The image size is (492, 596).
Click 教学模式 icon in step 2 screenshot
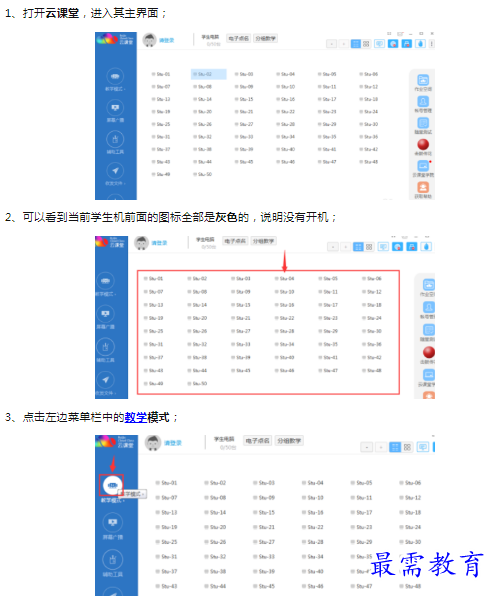coord(105,281)
